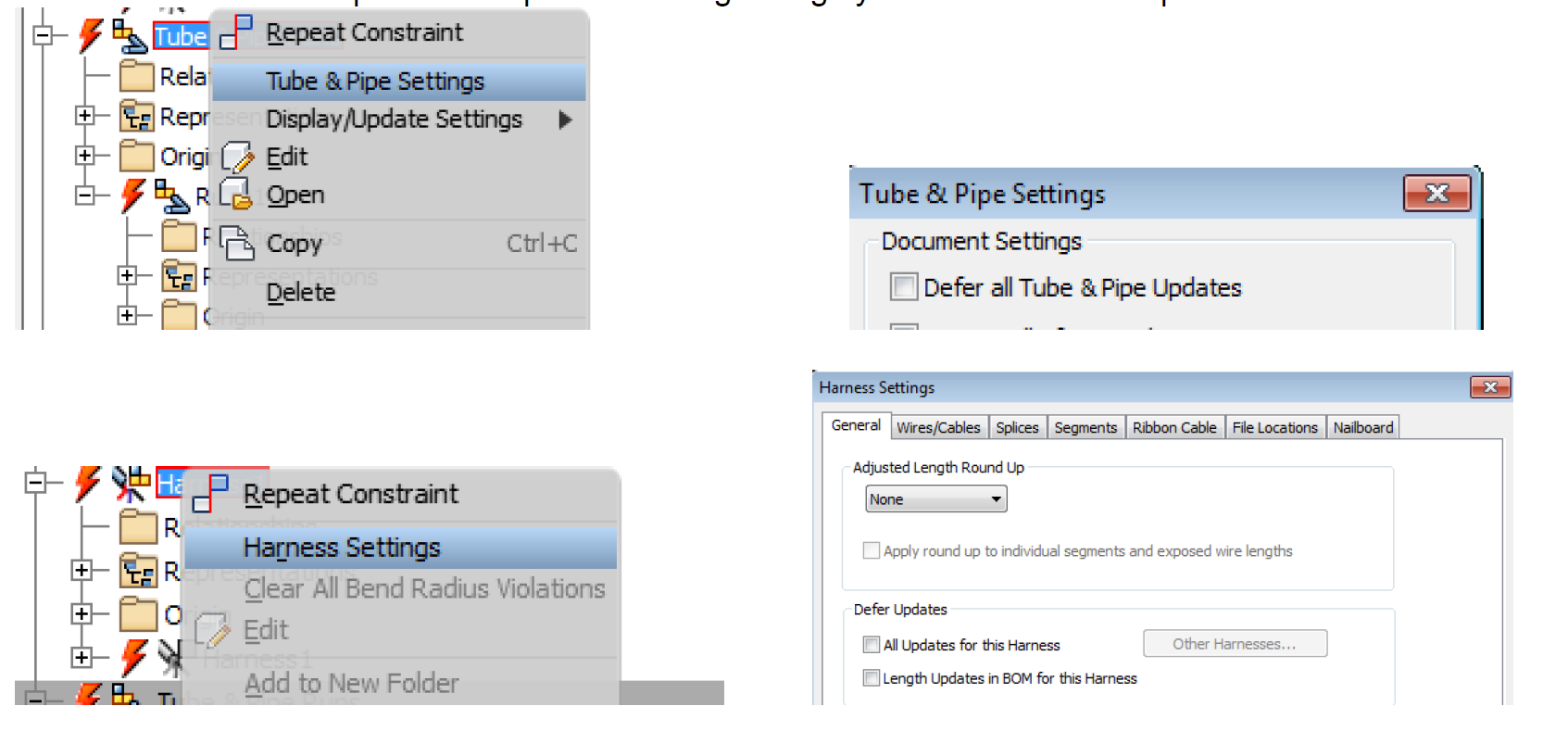This screenshot has width=1568, height=744.
Task: Click the Harness assembly icon in lower tree
Action: point(131,484)
